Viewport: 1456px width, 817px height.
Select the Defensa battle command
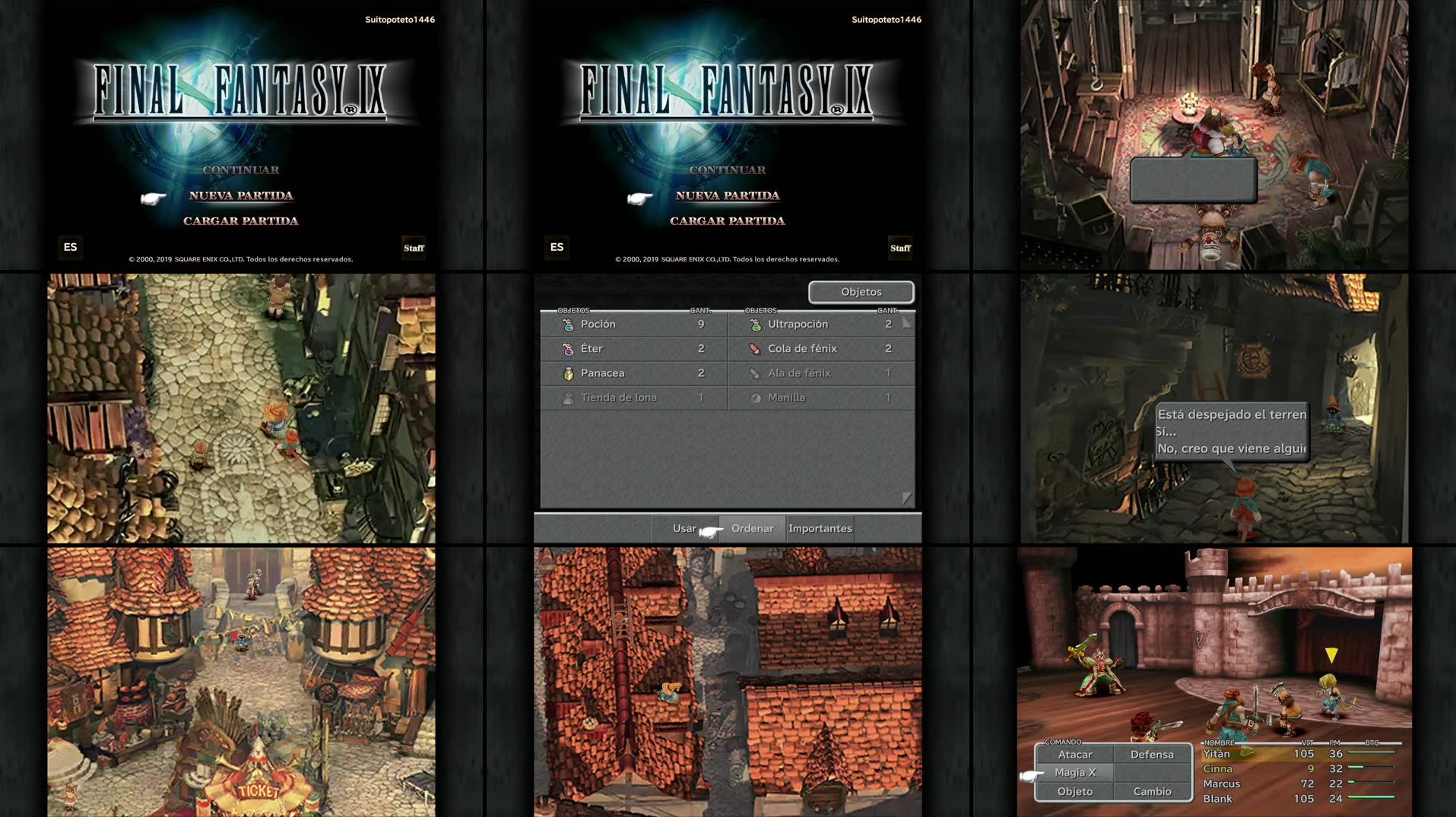1152,755
